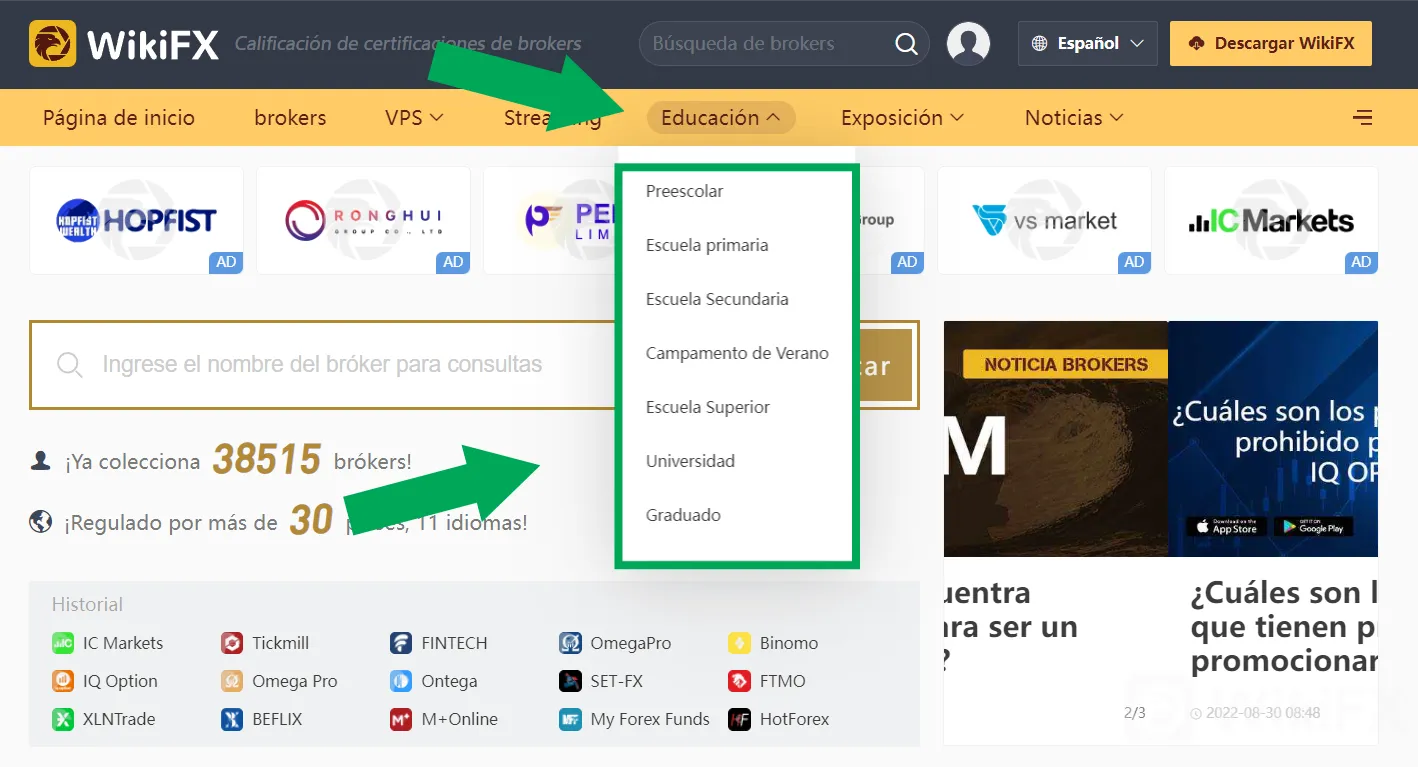Click the search magnifier in broker search

point(906,44)
